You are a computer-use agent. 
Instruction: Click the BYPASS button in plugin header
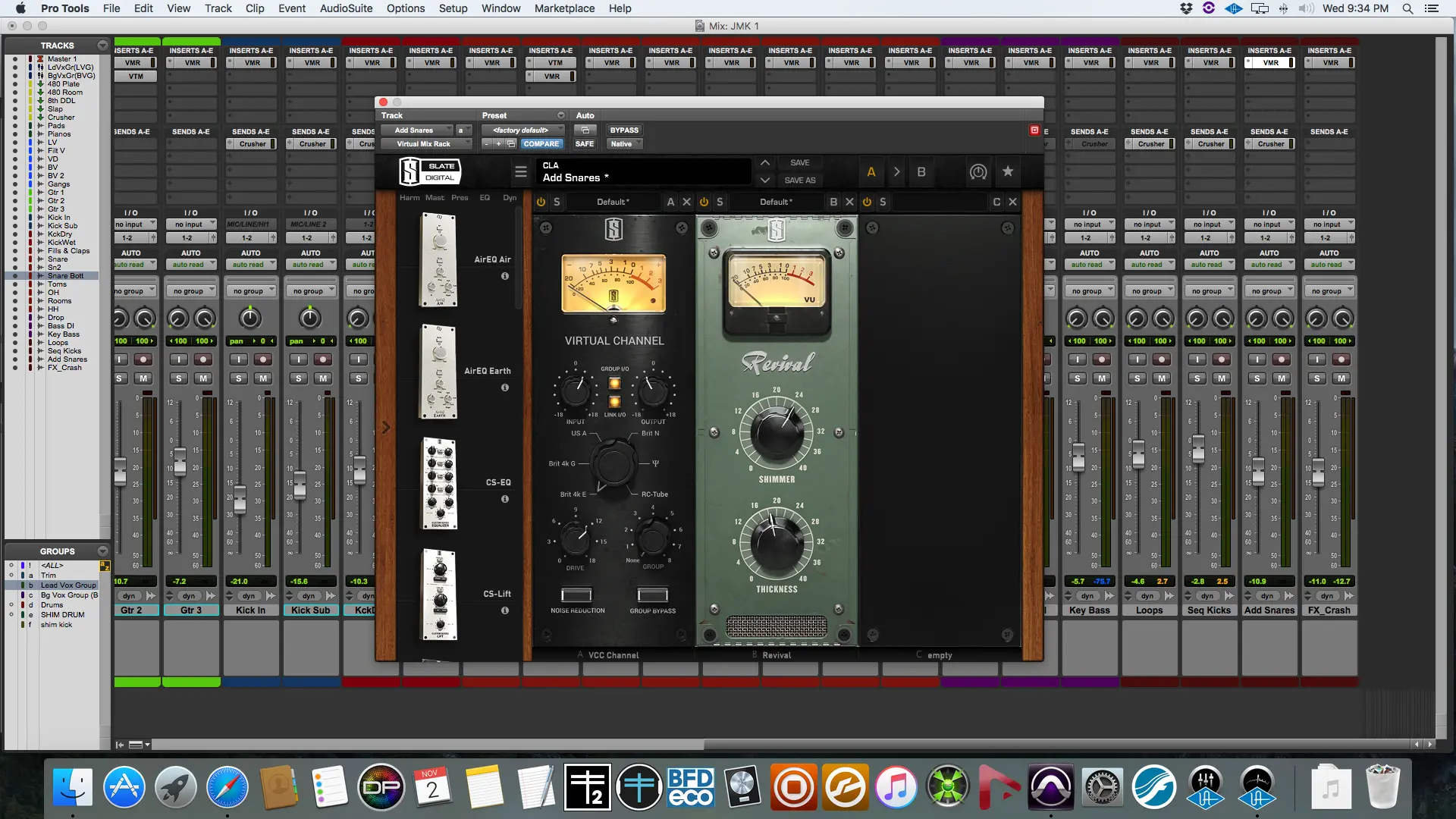[x=624, y=130]
